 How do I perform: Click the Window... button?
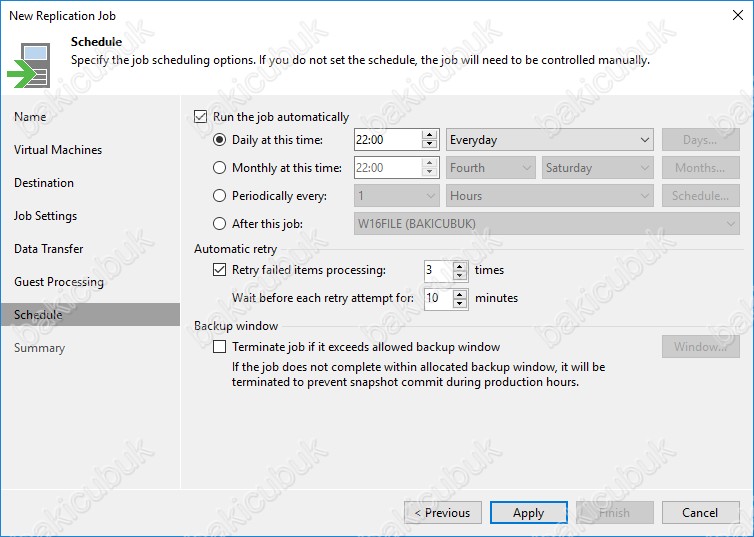click(701, 347)
